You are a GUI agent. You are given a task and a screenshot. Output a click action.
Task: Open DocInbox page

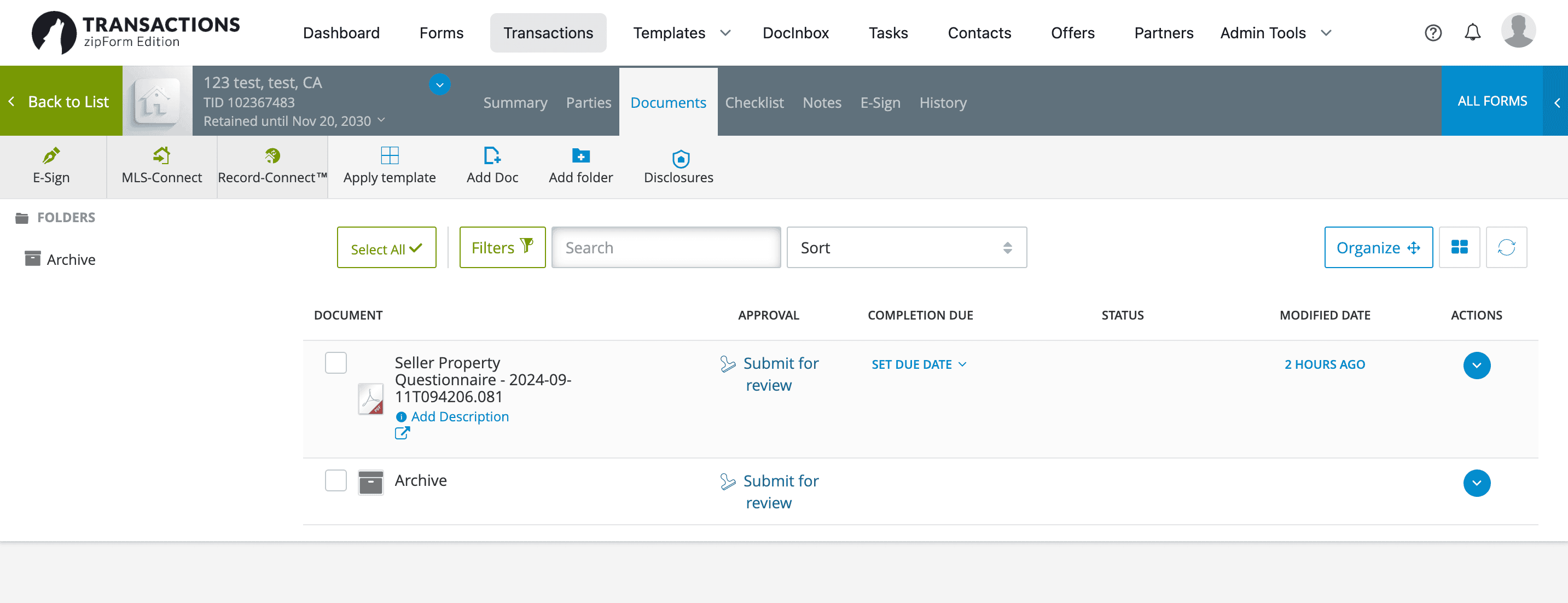(x=795, y=33)
